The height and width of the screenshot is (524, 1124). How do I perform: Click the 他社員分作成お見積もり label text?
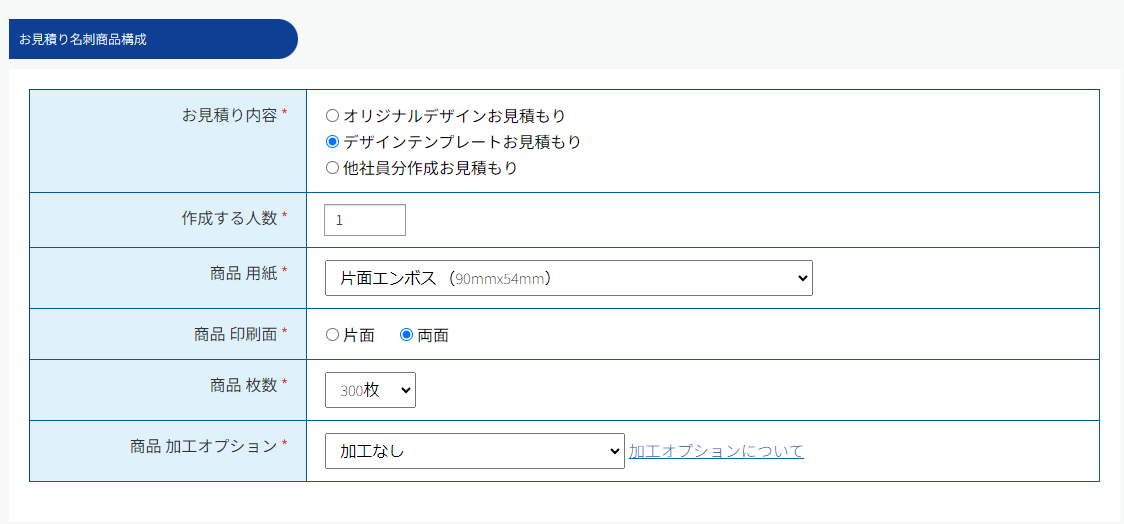431,168
